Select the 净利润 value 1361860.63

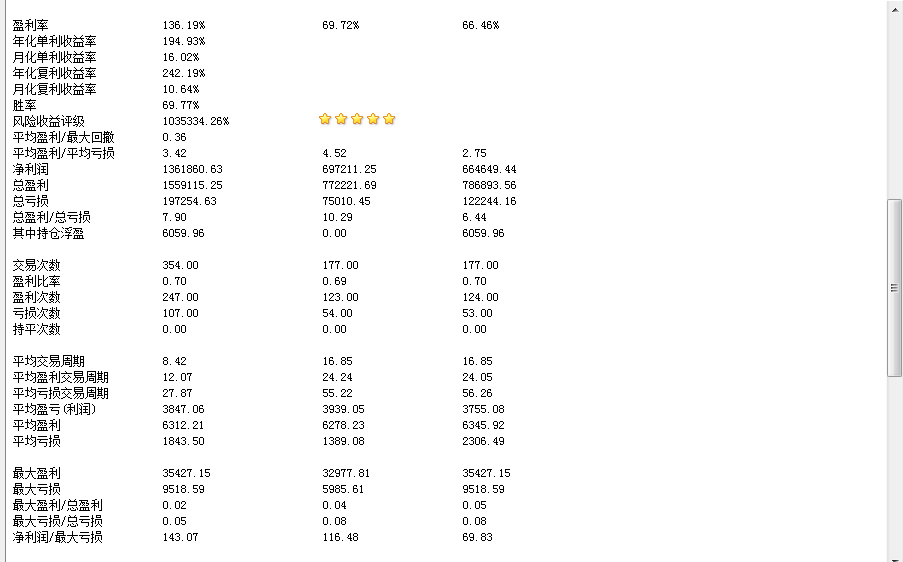192,169
